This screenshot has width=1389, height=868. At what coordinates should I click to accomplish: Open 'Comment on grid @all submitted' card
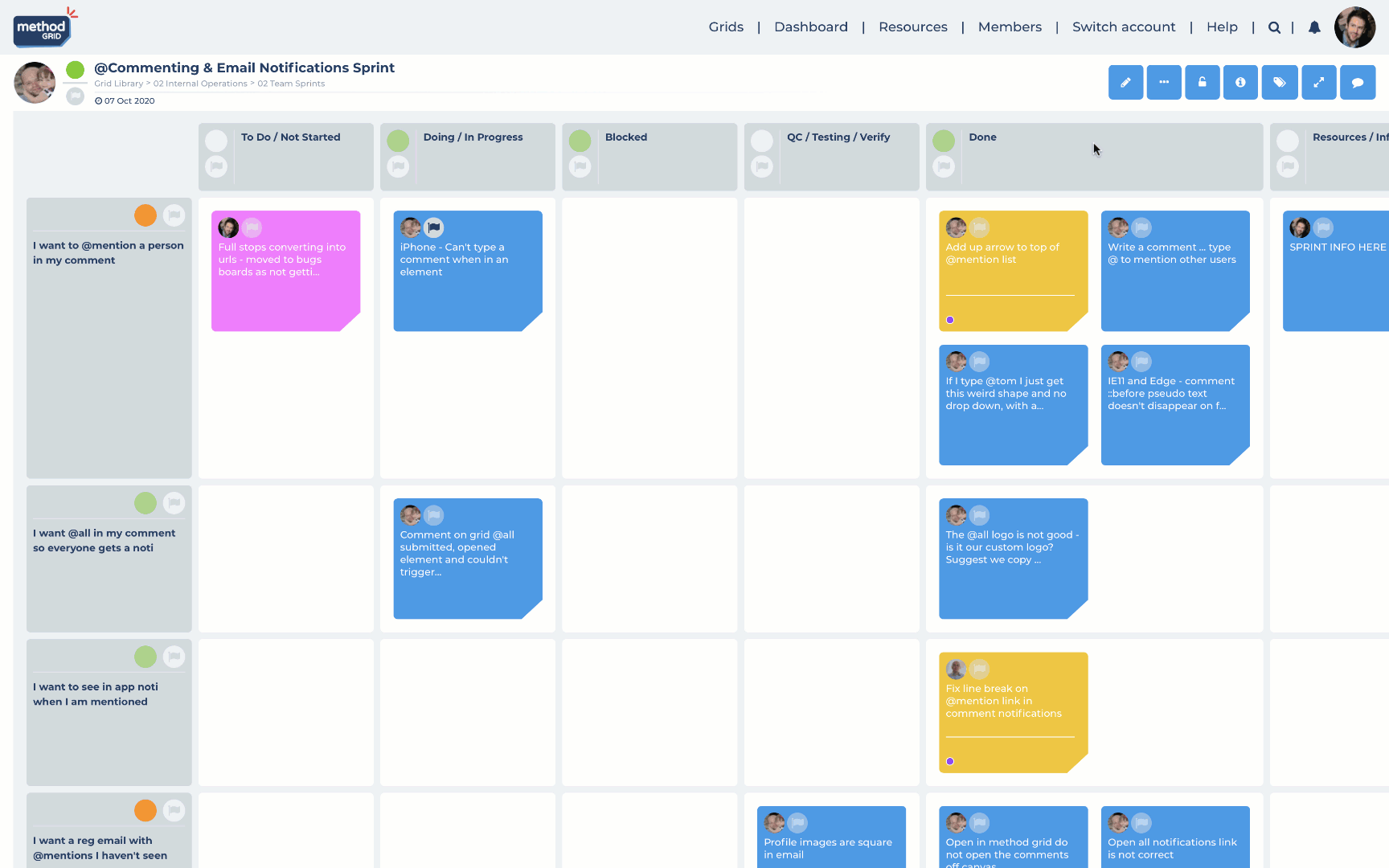pyautogui.click(x=468, y=559)
